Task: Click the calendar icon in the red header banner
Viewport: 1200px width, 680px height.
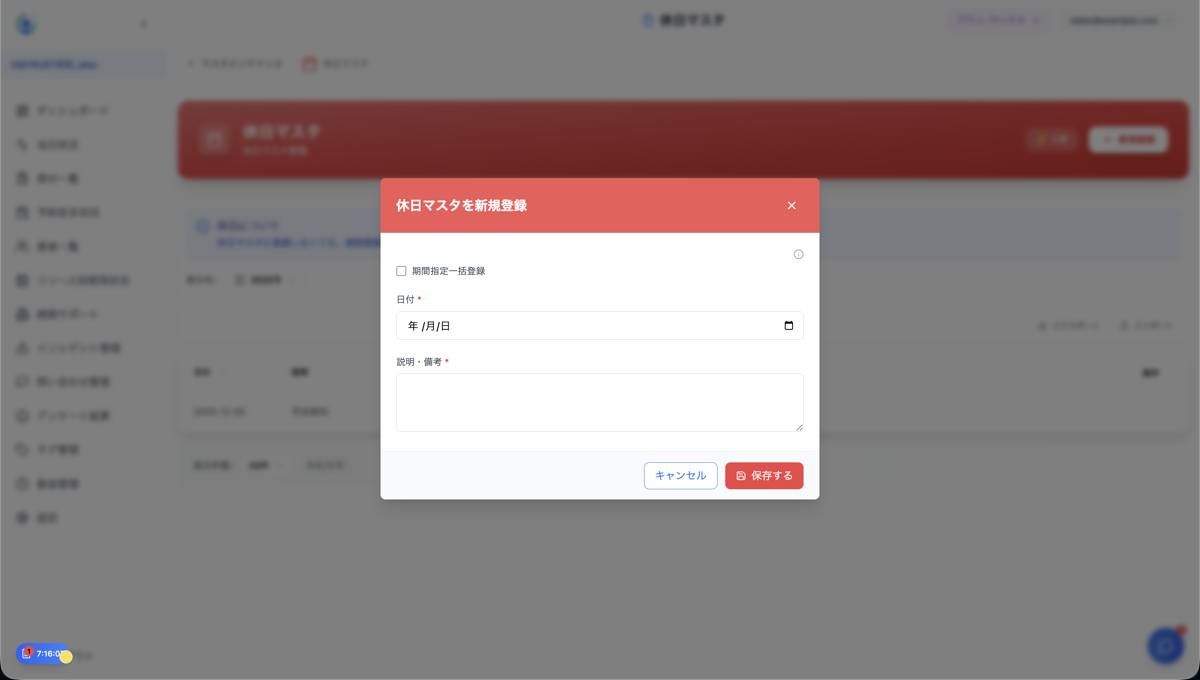Action: (x=213, y=139)
